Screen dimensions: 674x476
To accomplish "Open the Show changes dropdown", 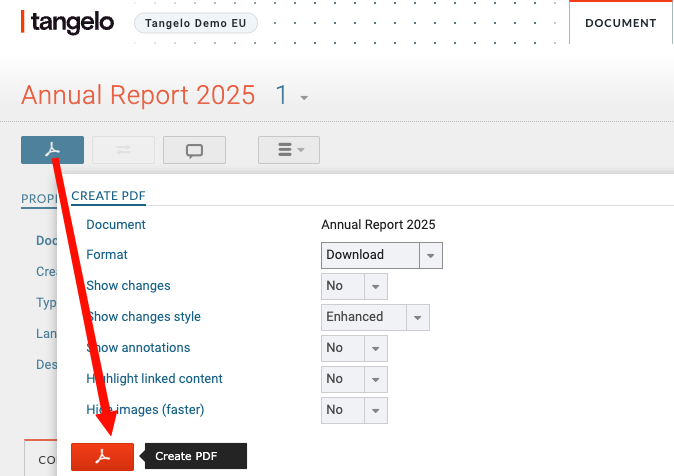I will (x=354, y=286).
